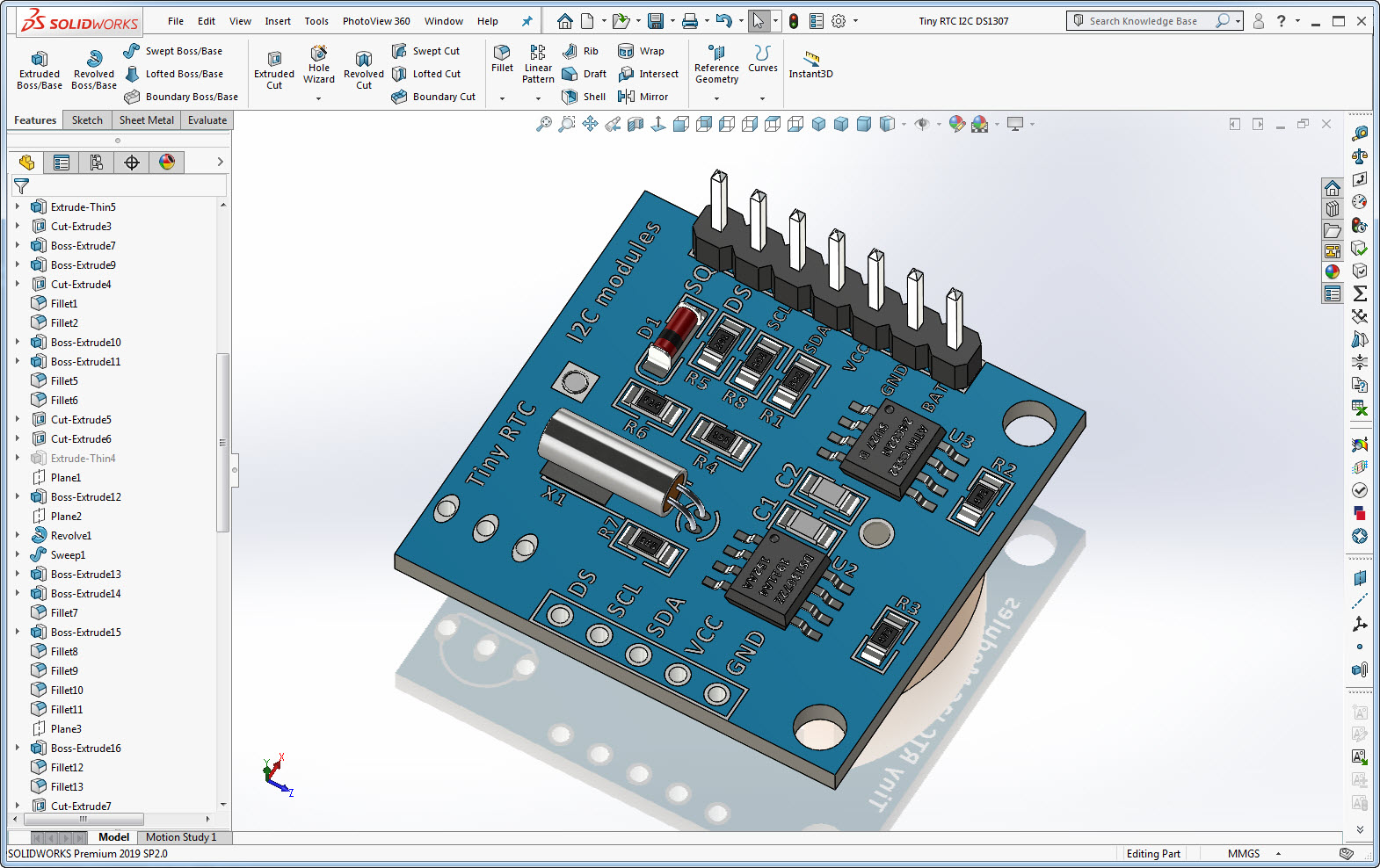Click Lofted Boss/Base tool
Screen dimensions: 1380x868
pos(174,74)
